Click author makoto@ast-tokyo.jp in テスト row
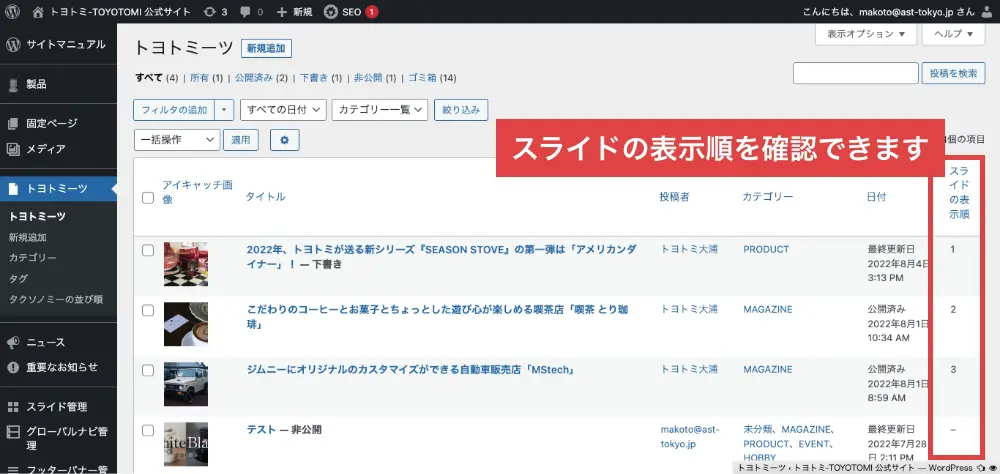Screen dimensions: 1000x474 pyautogui.click(x=689, y=437)
